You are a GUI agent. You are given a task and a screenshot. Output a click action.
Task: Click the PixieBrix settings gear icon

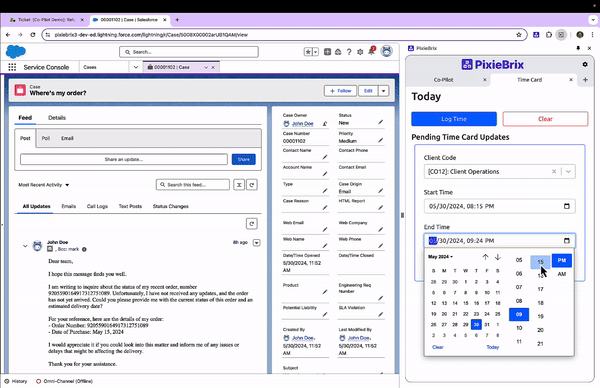coord(585,64)
